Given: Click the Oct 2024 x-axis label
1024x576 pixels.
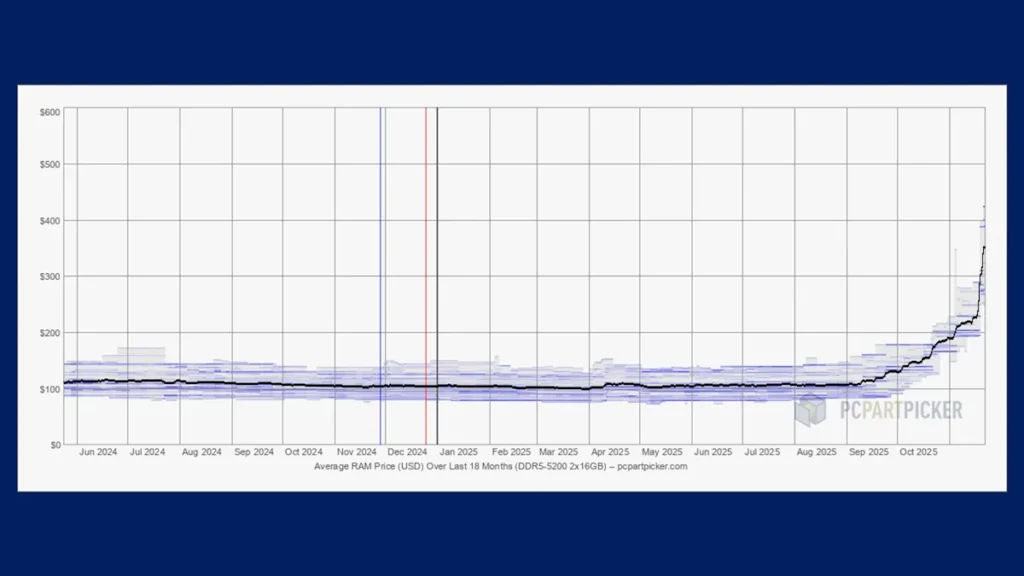Looking at the screenshot, I should [304, 453].
